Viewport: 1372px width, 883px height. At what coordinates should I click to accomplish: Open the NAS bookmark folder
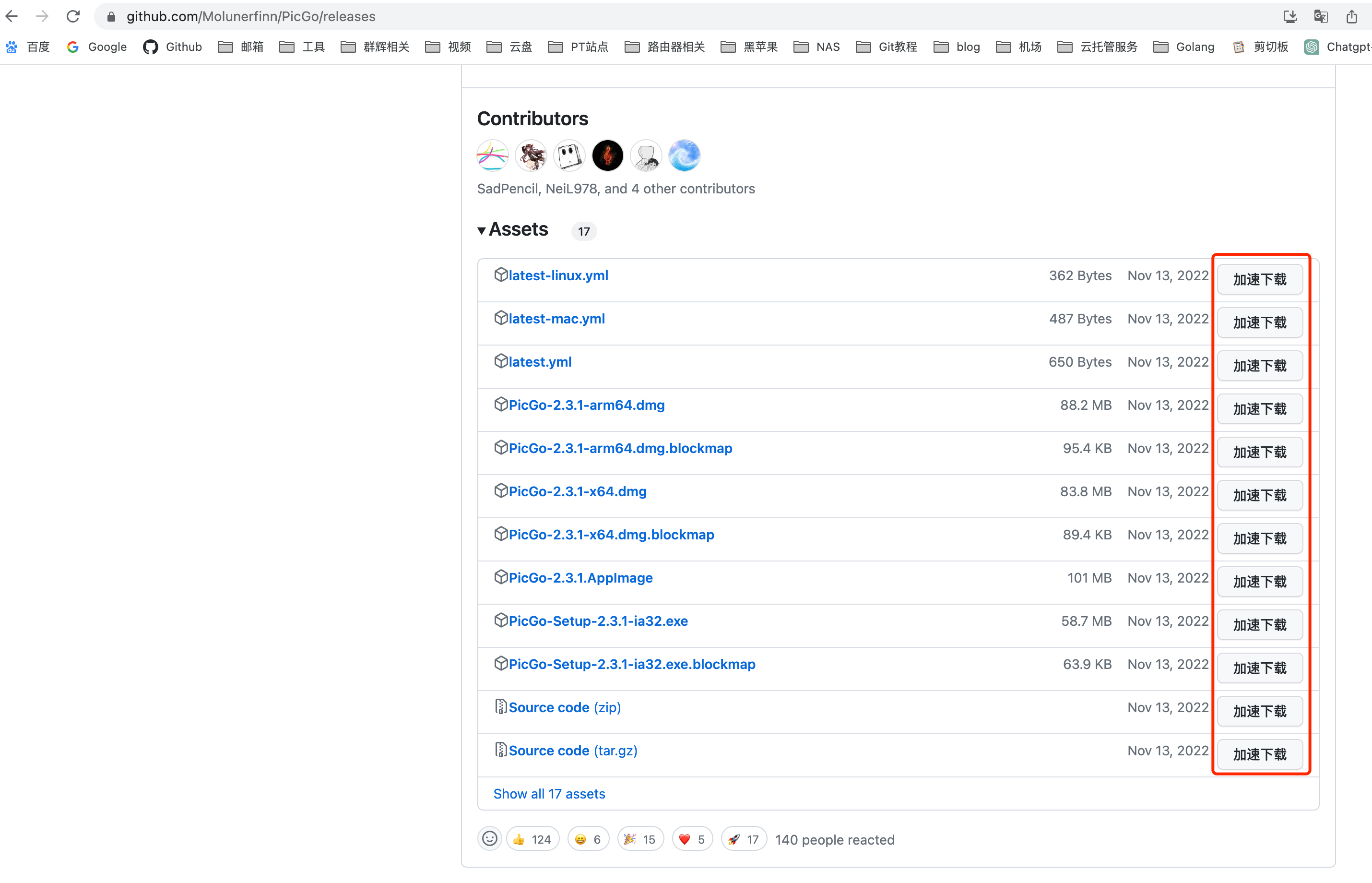816,47
